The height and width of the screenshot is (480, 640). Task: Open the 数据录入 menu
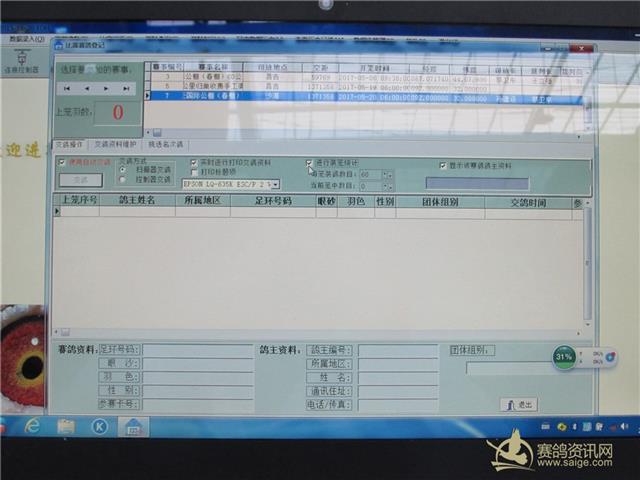(20, 39)
